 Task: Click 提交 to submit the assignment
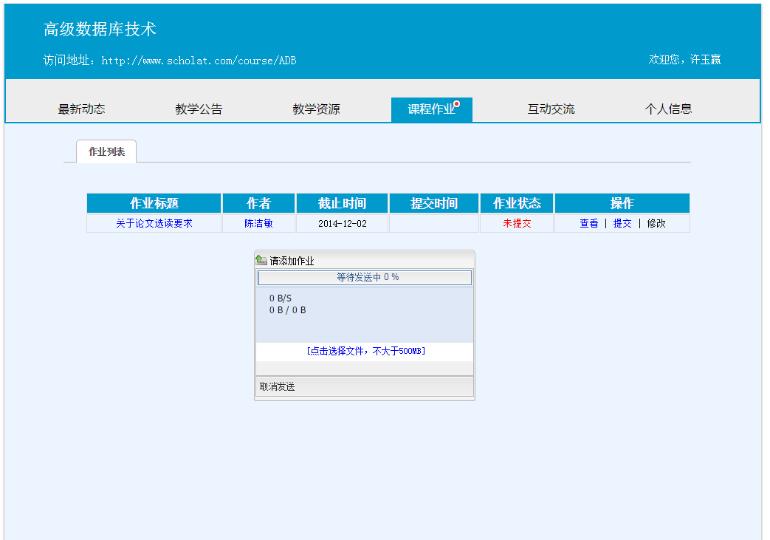coord(622,224)
